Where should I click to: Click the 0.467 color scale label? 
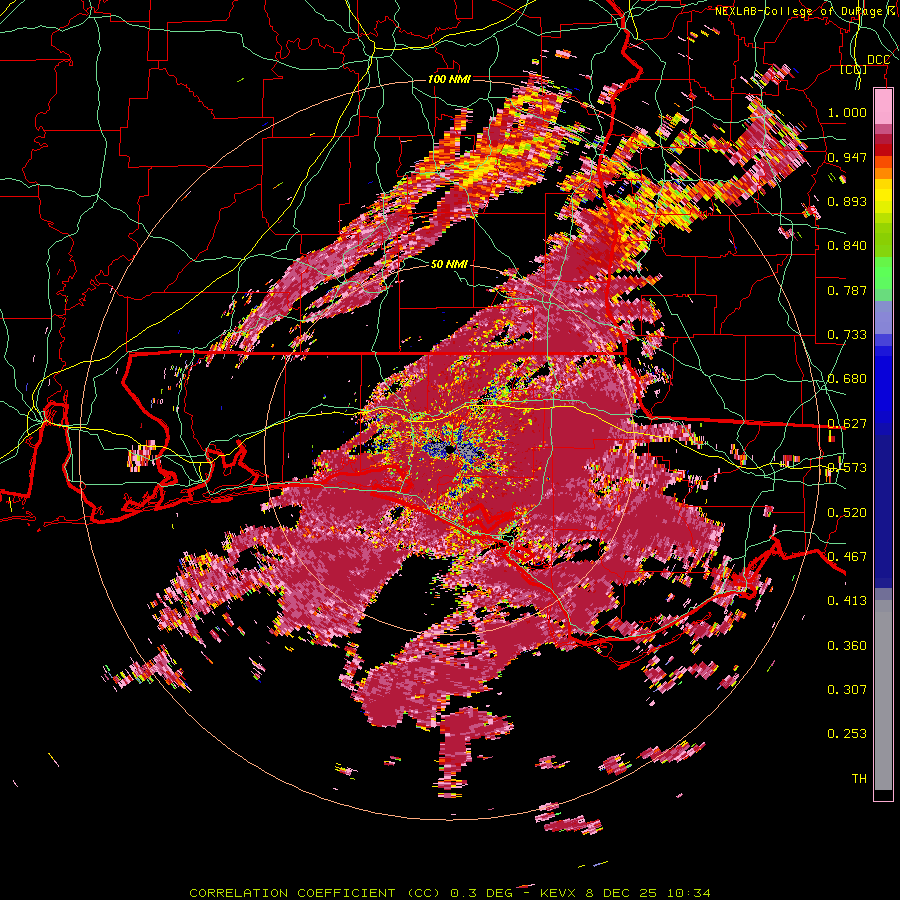pos(847,557)
